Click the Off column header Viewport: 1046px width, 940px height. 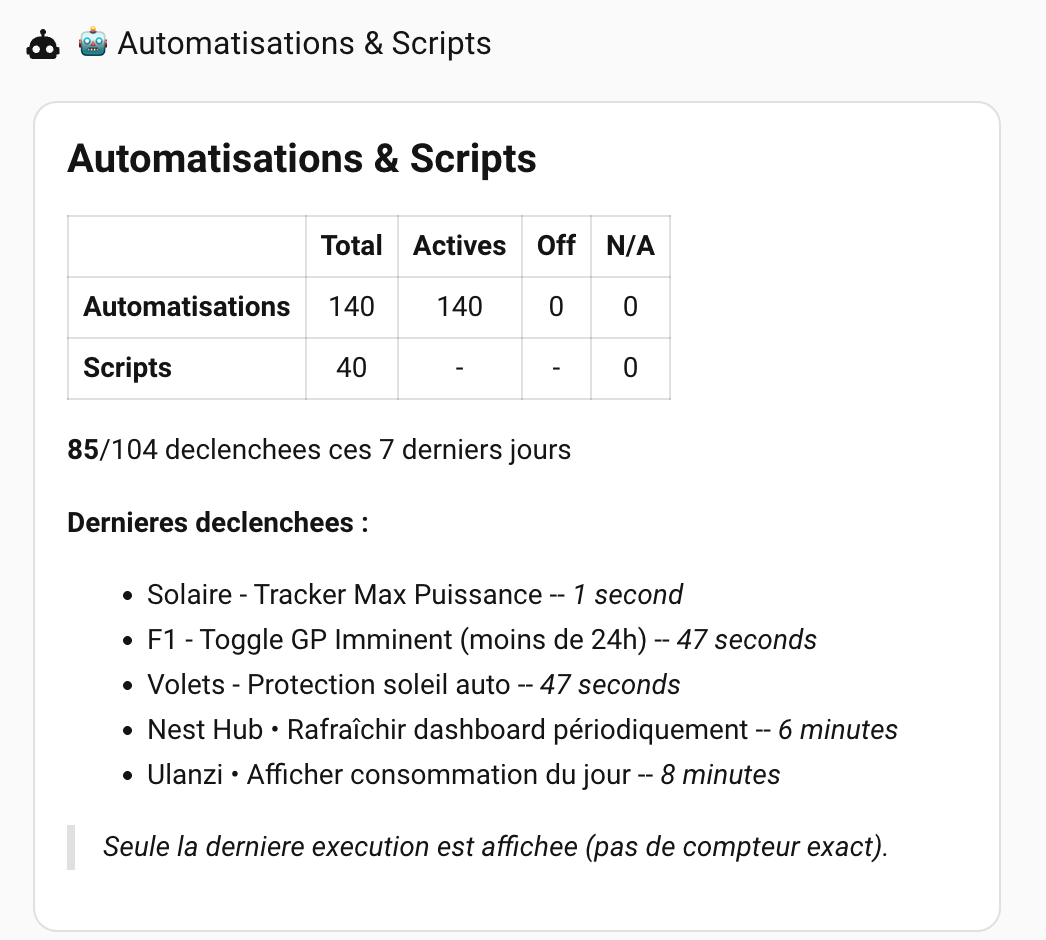click(x=555, y=245)
